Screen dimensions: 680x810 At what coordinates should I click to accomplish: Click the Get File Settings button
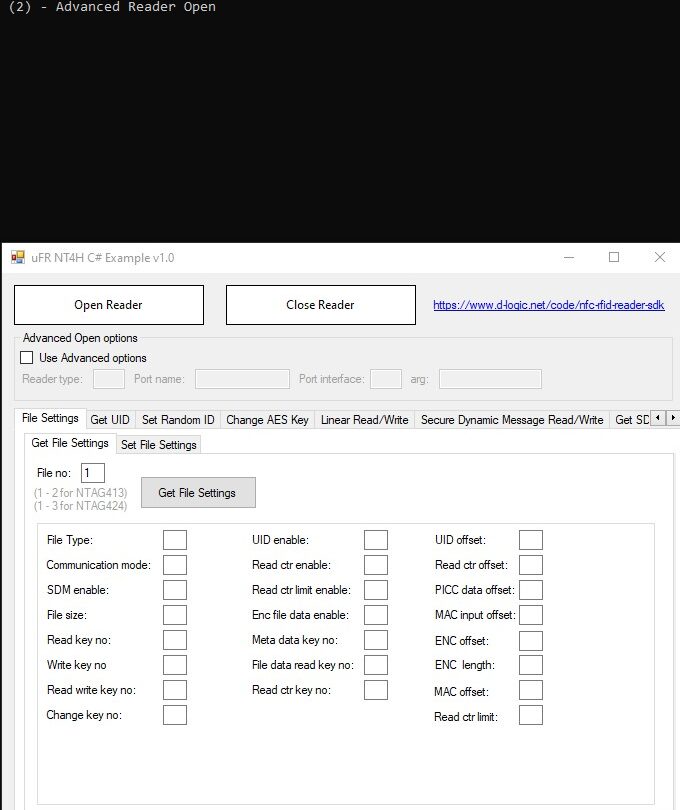(x=198, y=492)
